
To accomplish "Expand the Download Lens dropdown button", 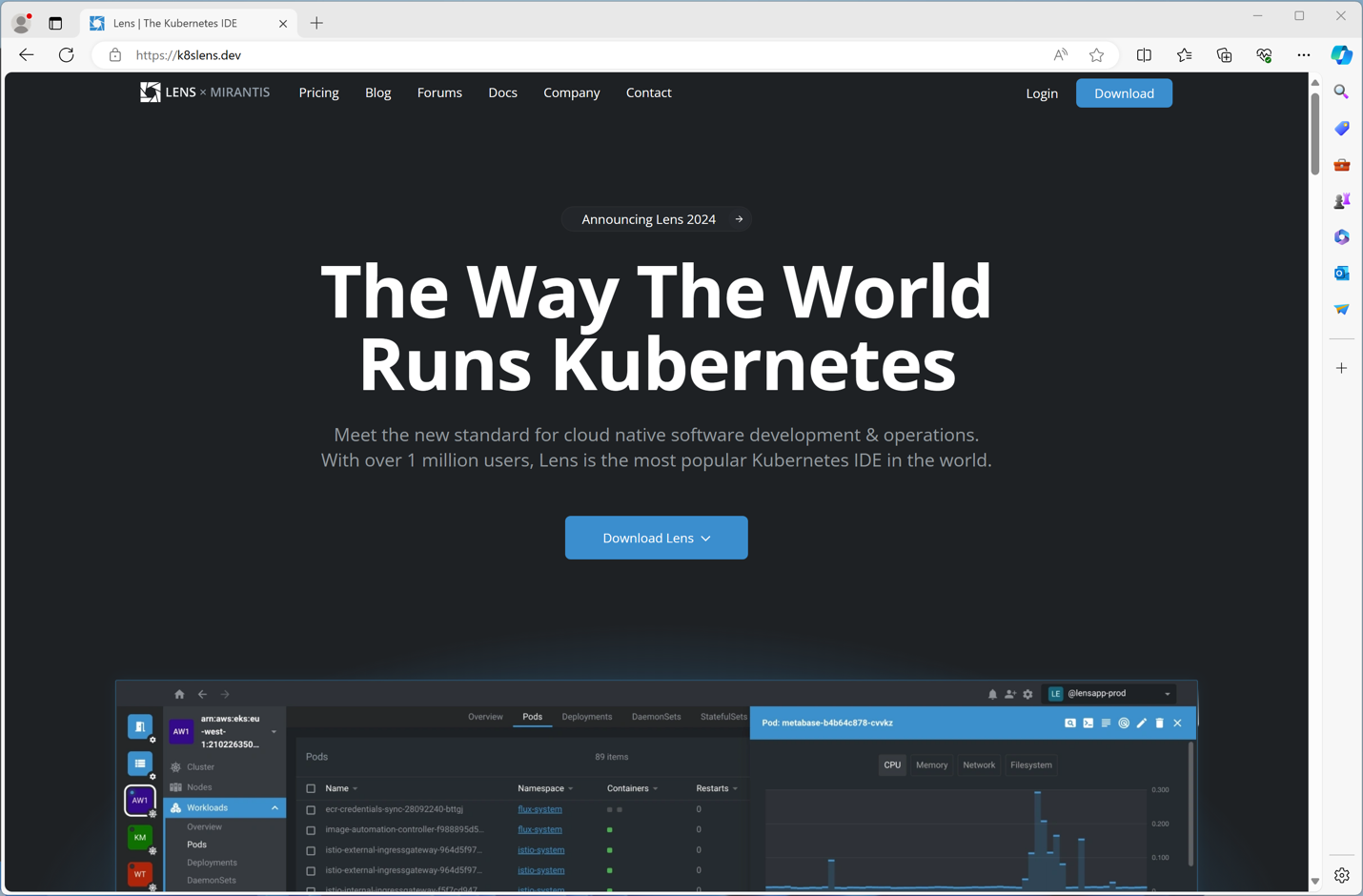I will pyautogui.click(x=656, y=538).
